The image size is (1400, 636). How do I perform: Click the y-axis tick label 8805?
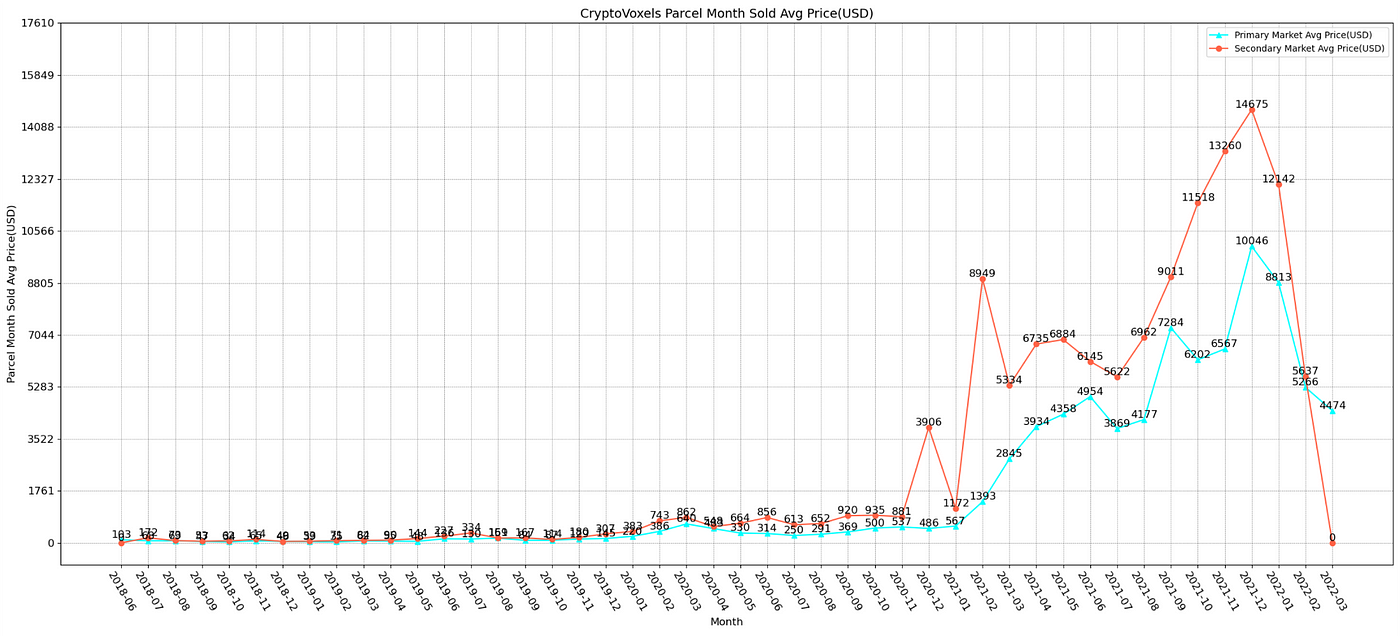(x=41, y=283)
